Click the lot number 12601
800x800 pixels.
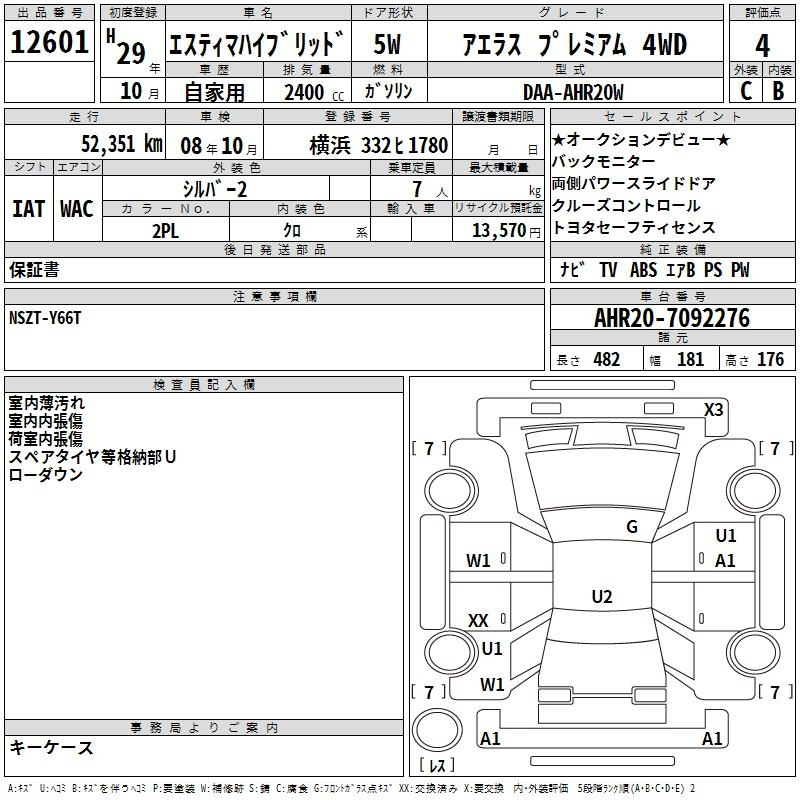click(49, 45)
